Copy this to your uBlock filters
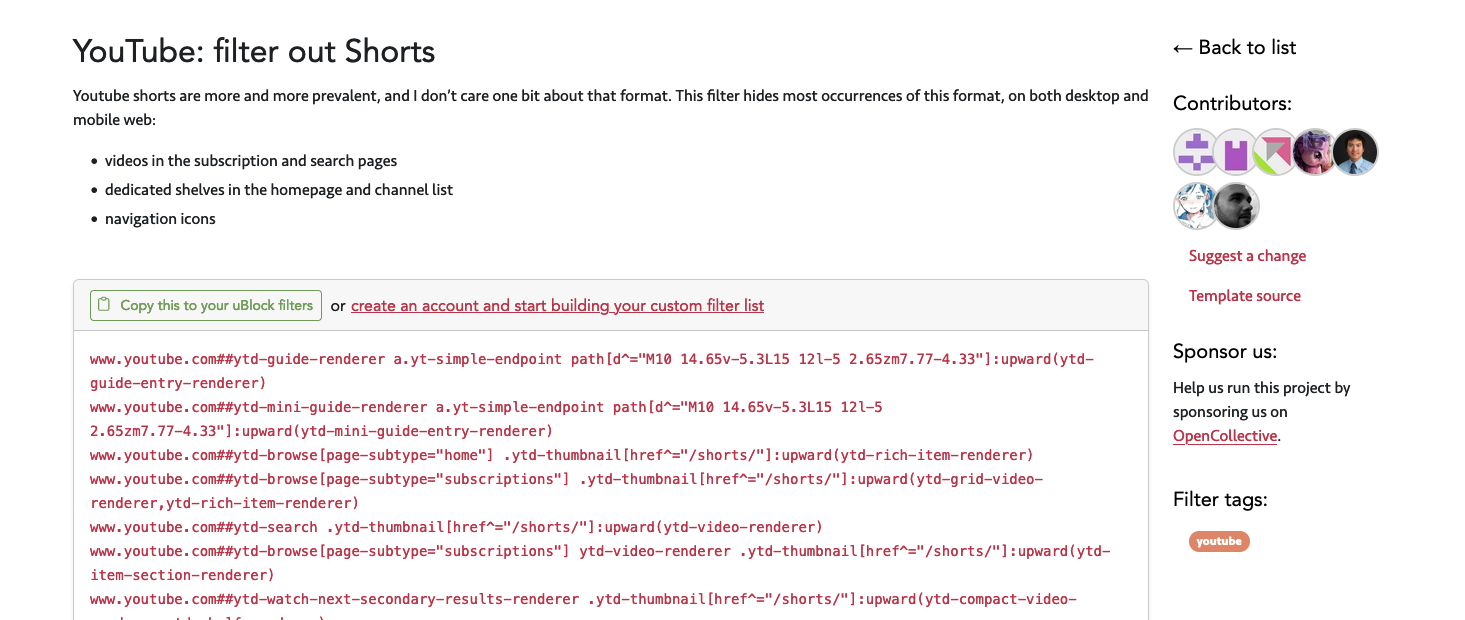The height and width of the screenshot is (620, 1465). (x=206, y=305)
